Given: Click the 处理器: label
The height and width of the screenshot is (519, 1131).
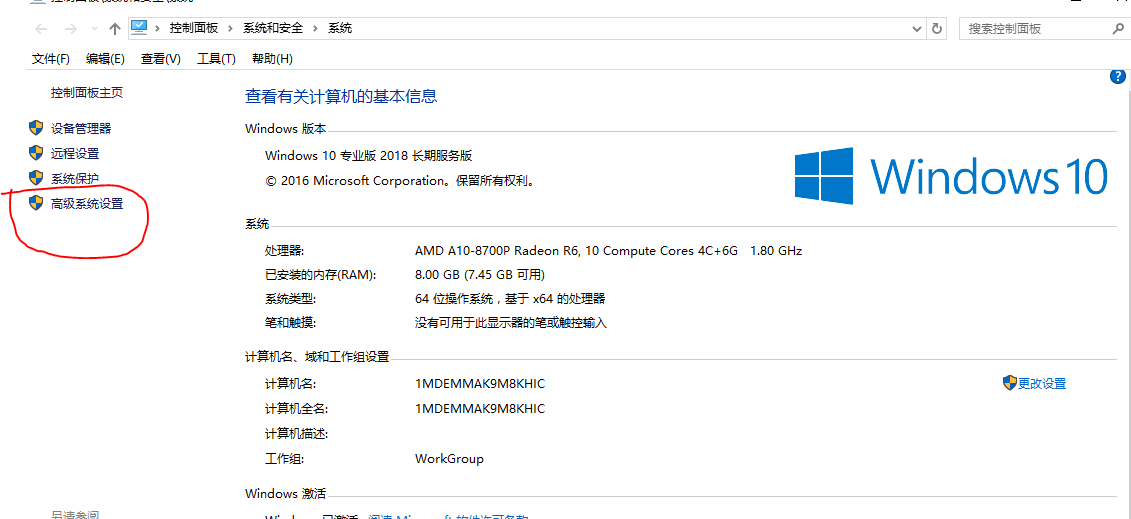Looking at the screenshot, I should point(285,251).
